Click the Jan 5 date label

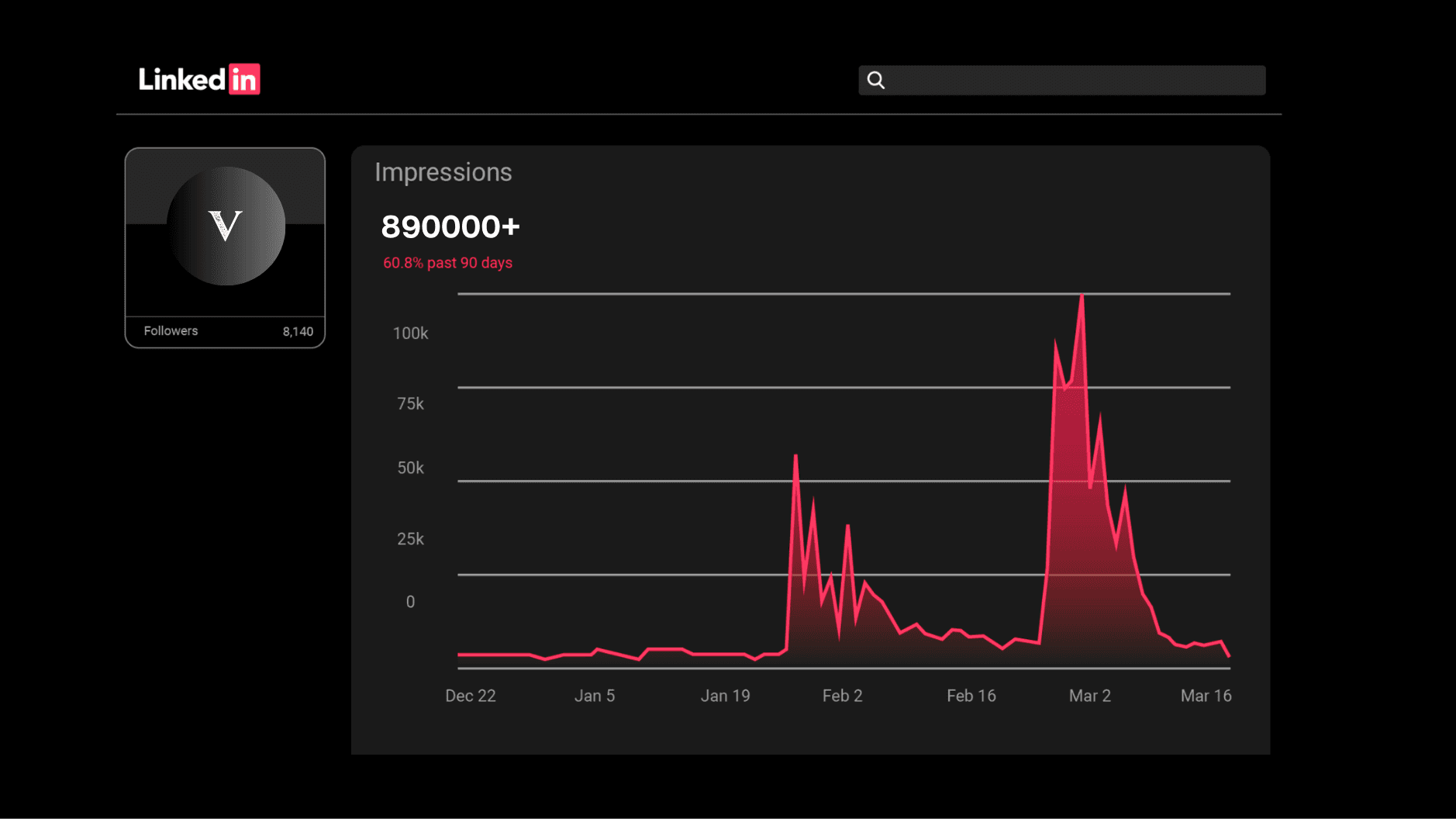pyautogui.click(x=595, y=696)
